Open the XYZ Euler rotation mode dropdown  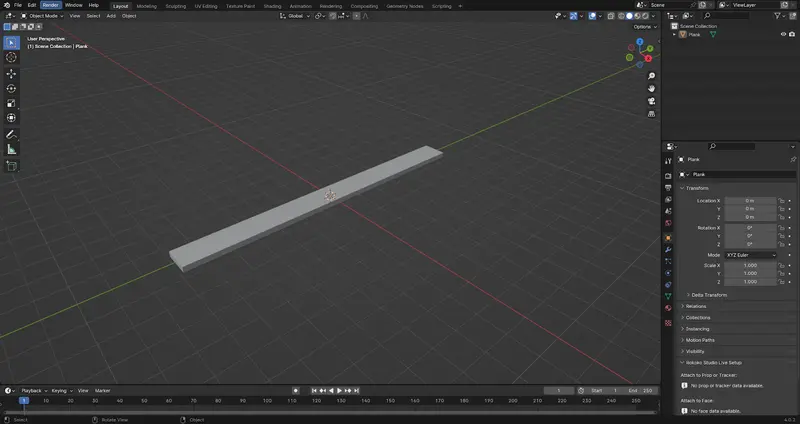point(751,255)
